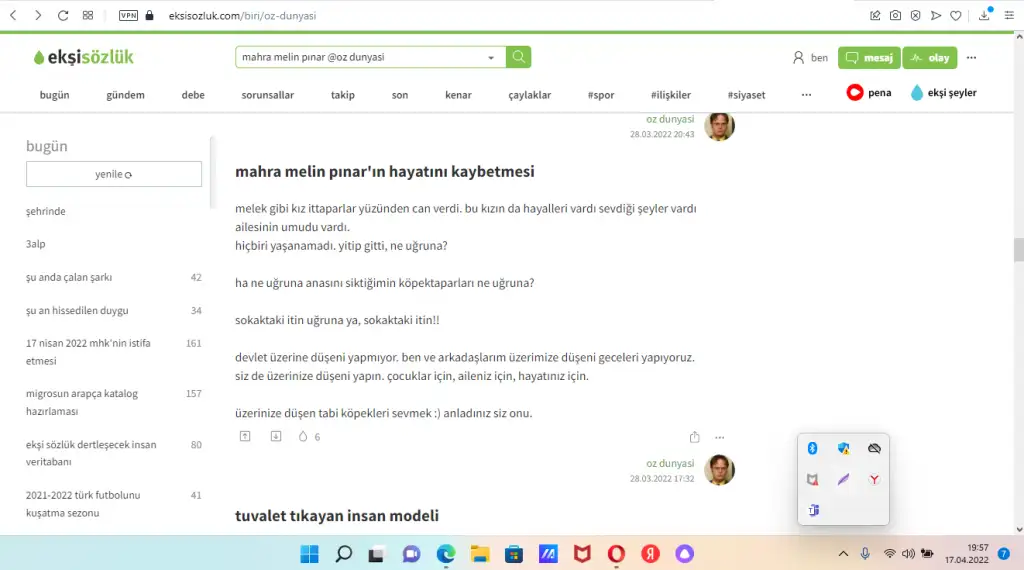Expand the search box dropdown arrow
This screenshot has width=1024, height=570.
491,58
